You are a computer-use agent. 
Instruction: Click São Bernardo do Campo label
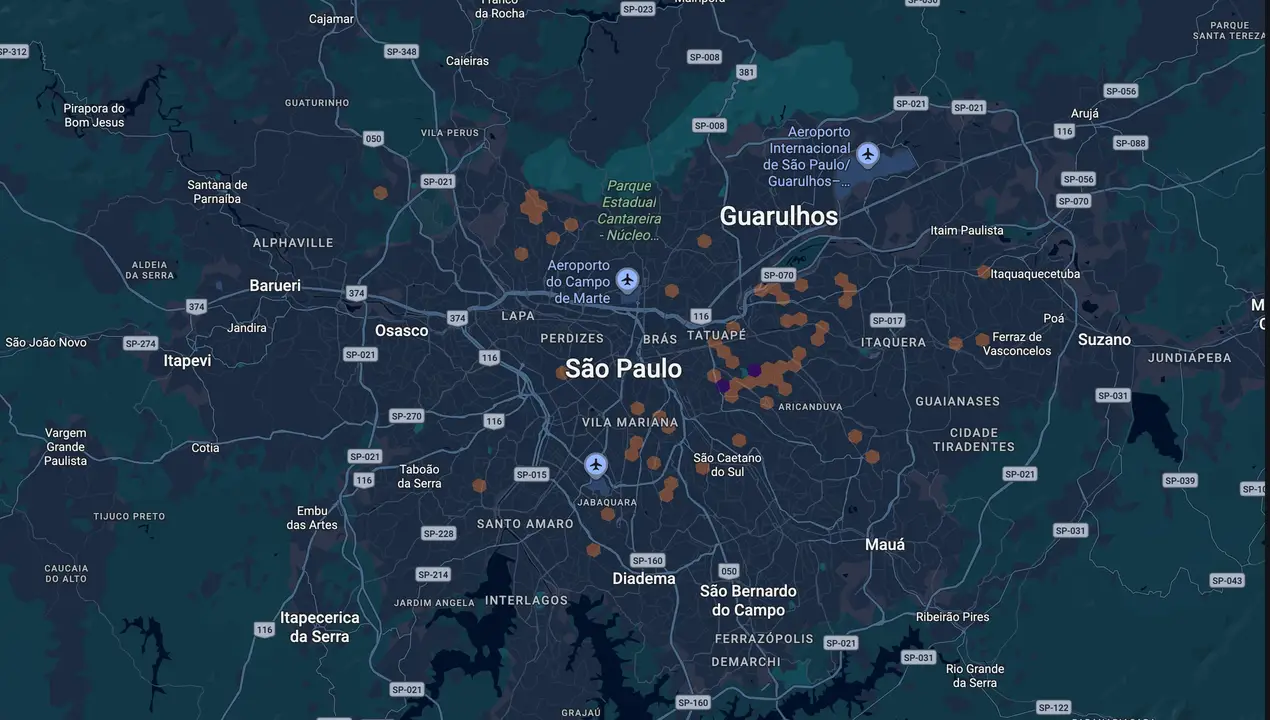(x=748, y=600)
